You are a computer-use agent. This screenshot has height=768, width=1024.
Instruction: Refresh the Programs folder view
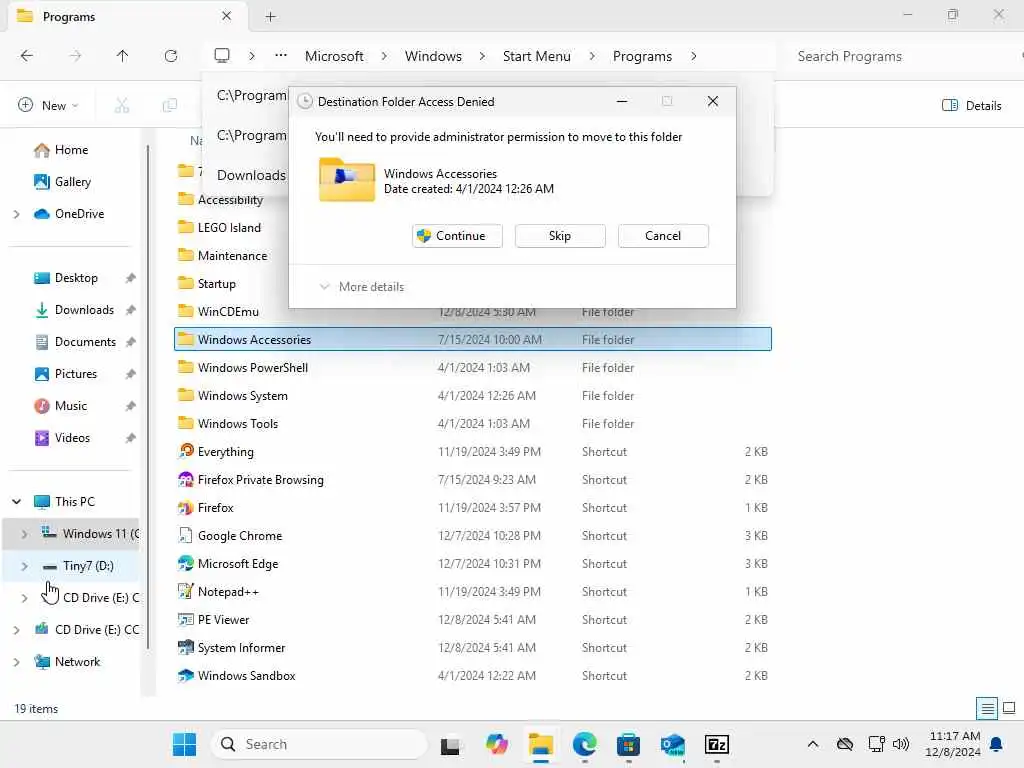click(x=171, y=56)
